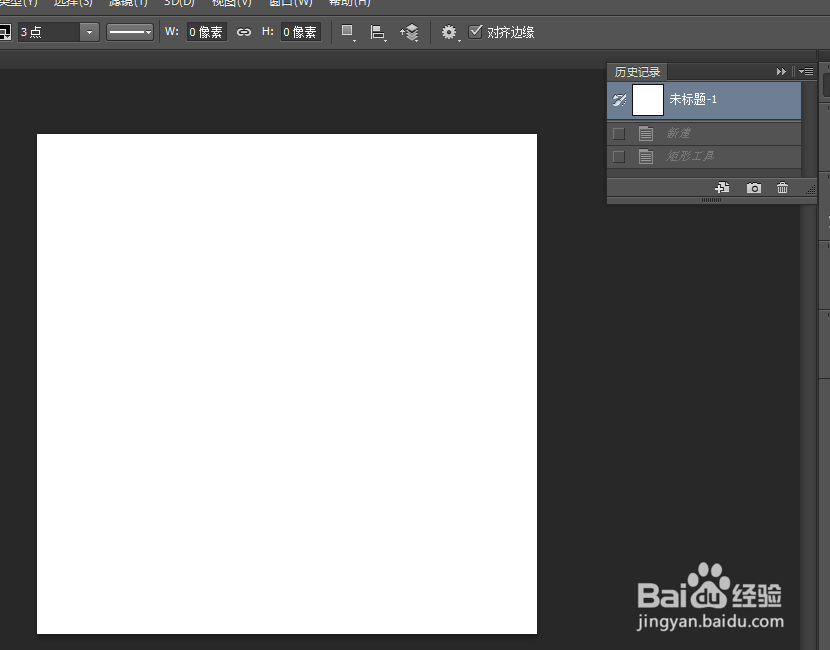Screen dimensions: 830x650
Task: Switch to the 历史记录 panel tab
Action: click(x=637, y=71)
